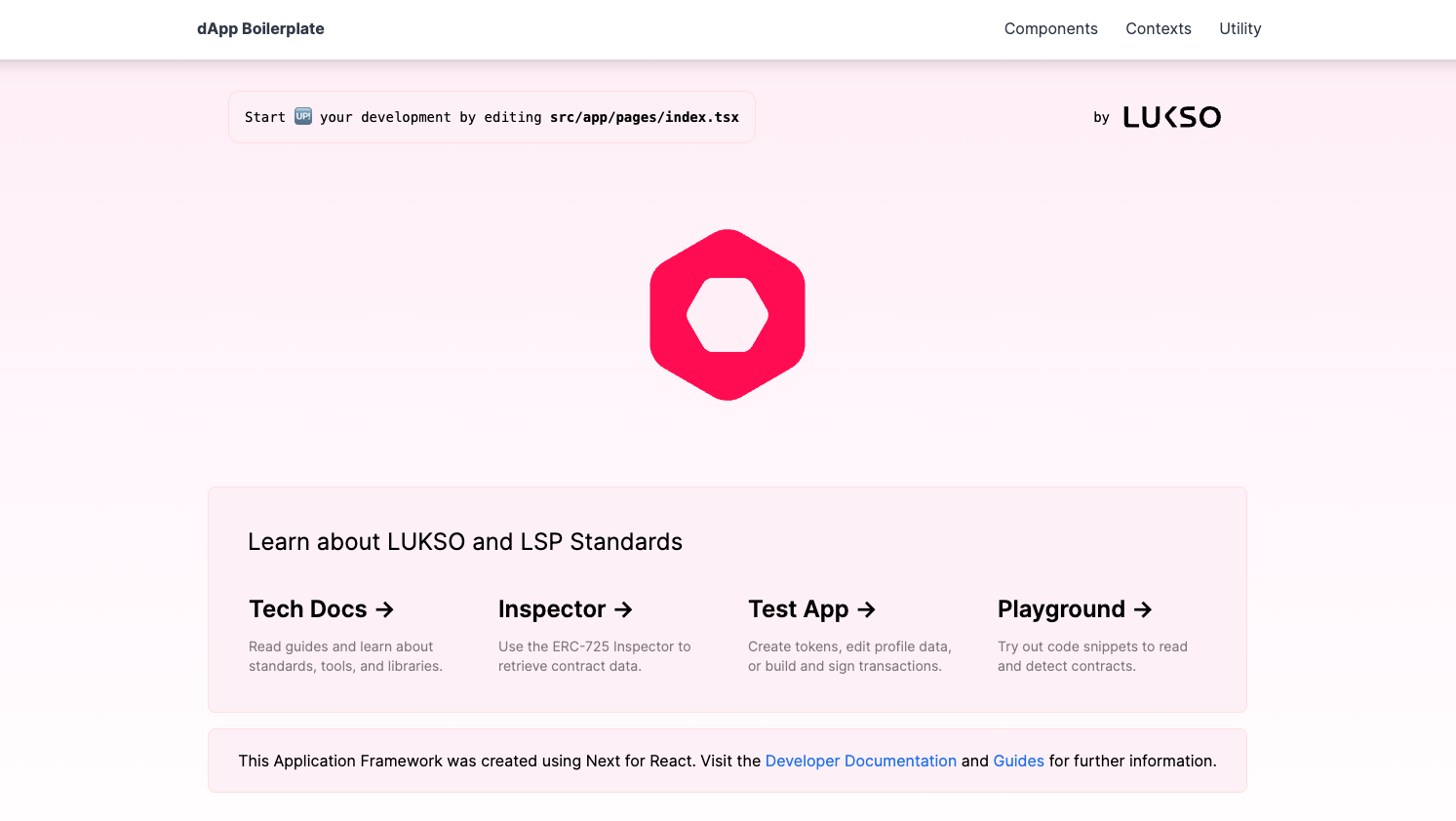Click the 'Learn about LUKSO and LSP Standards' heading

465,542
